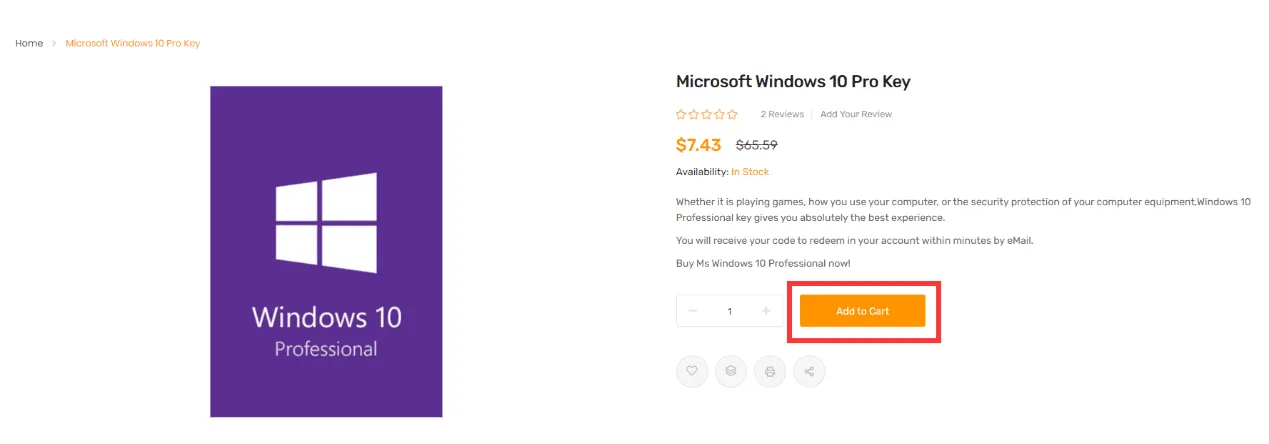
Task: Click the third rating star
Action: click(x=707, y=115)
